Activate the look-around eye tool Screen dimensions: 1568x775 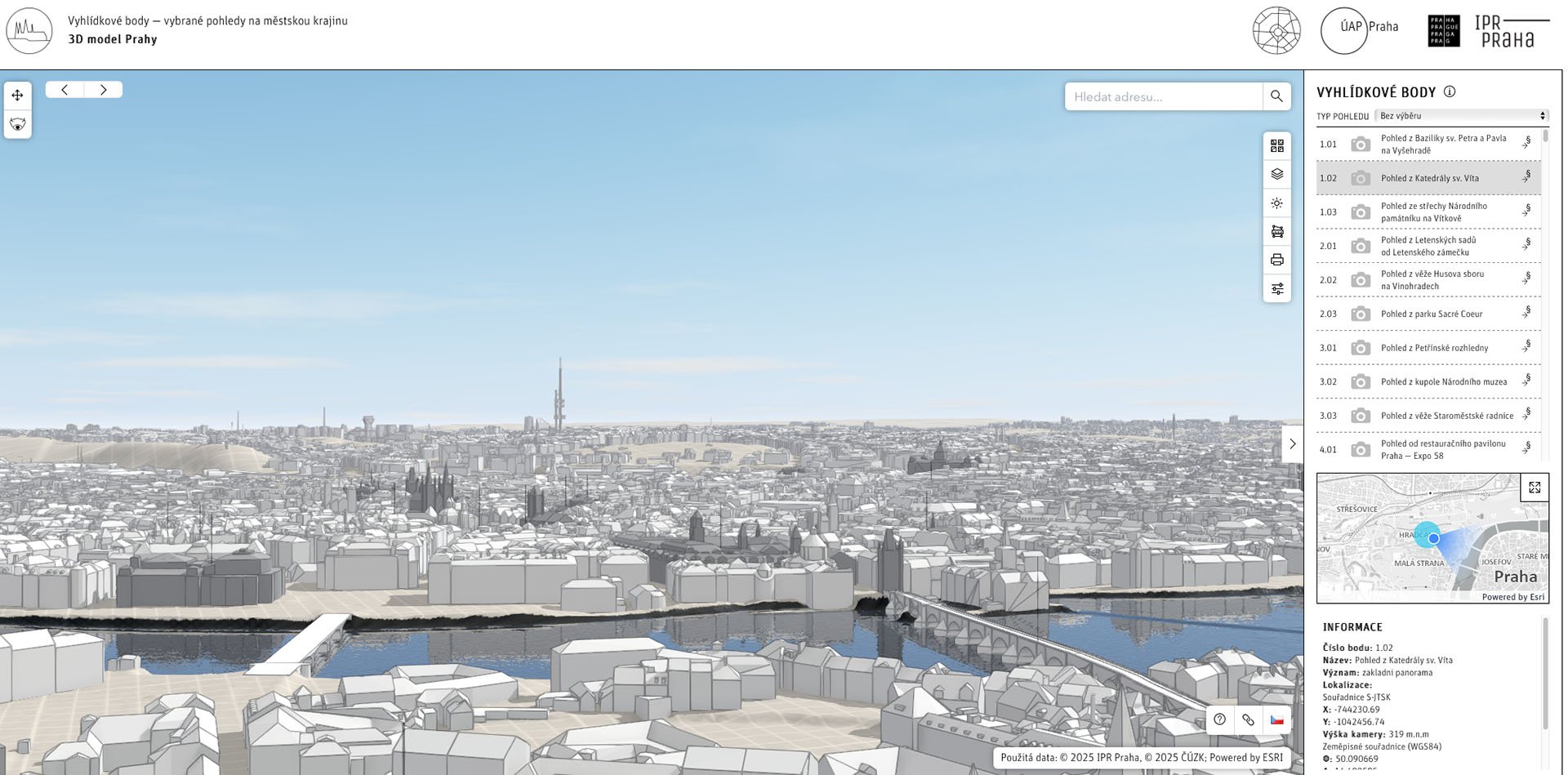point(17,124)
